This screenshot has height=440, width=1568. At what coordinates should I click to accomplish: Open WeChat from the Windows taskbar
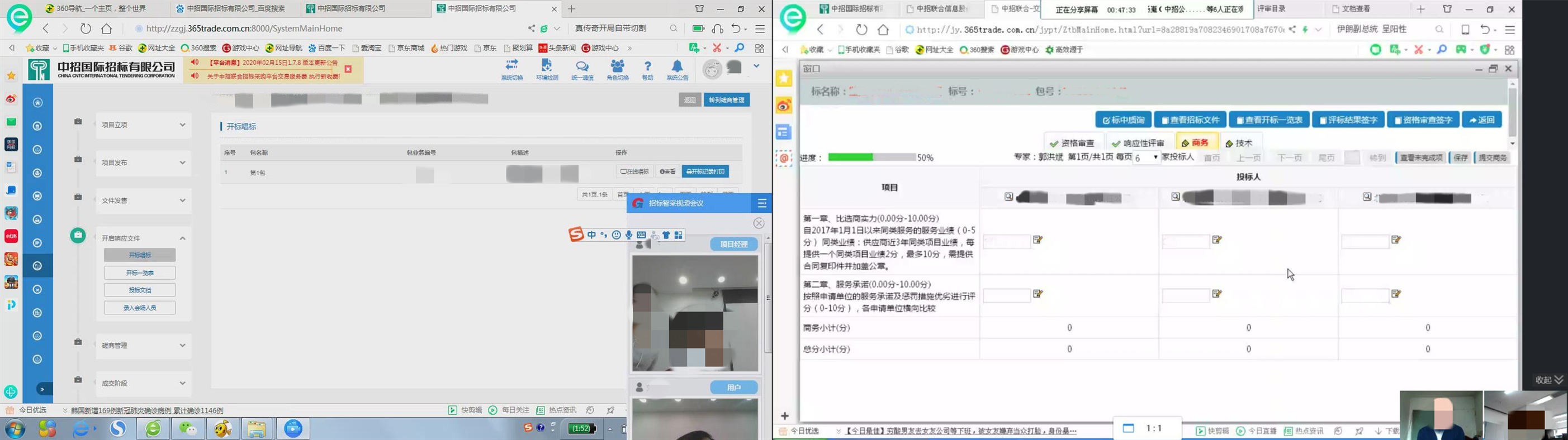(188, 428)
